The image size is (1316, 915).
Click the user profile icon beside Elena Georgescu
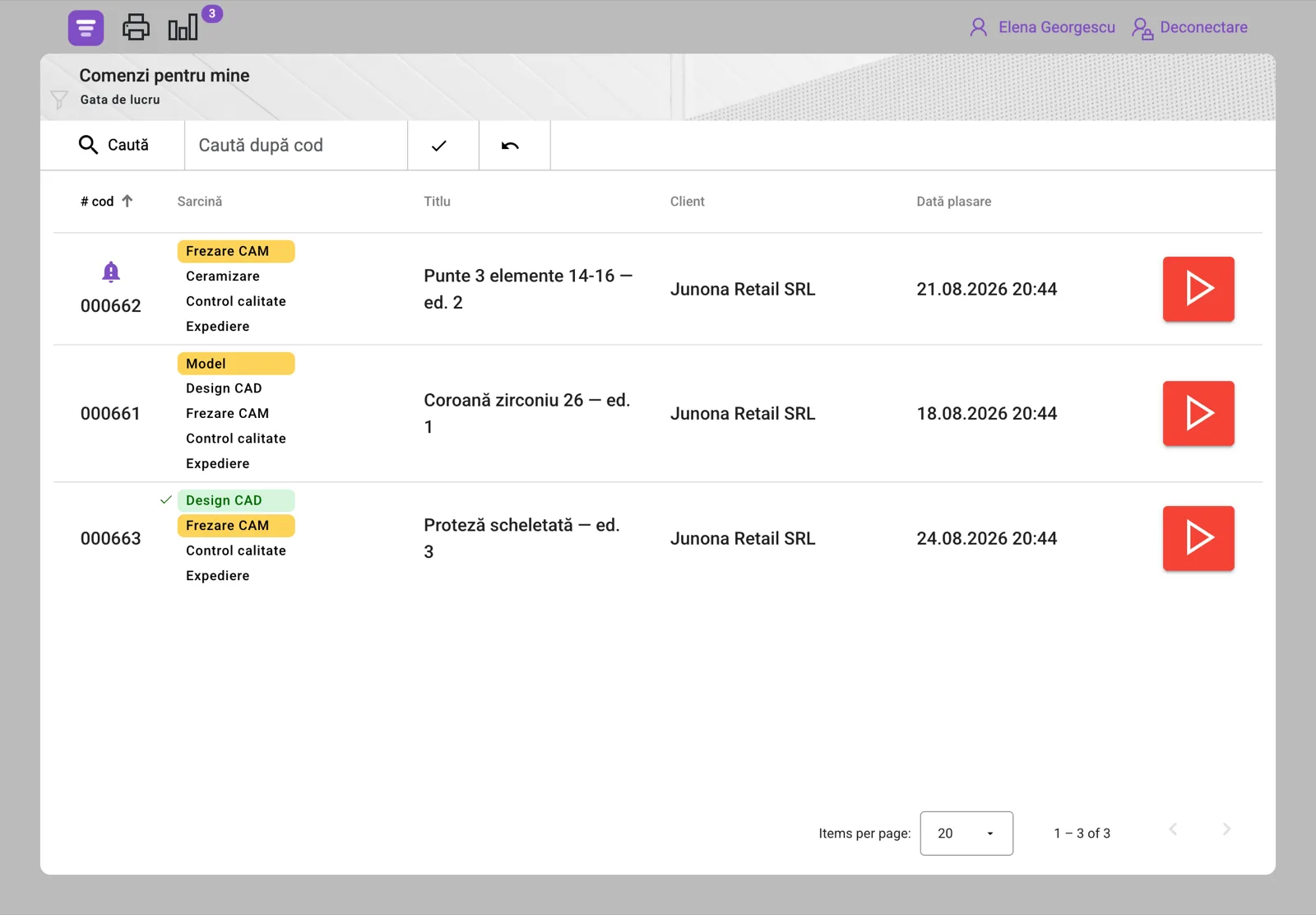tap(978, 27)
